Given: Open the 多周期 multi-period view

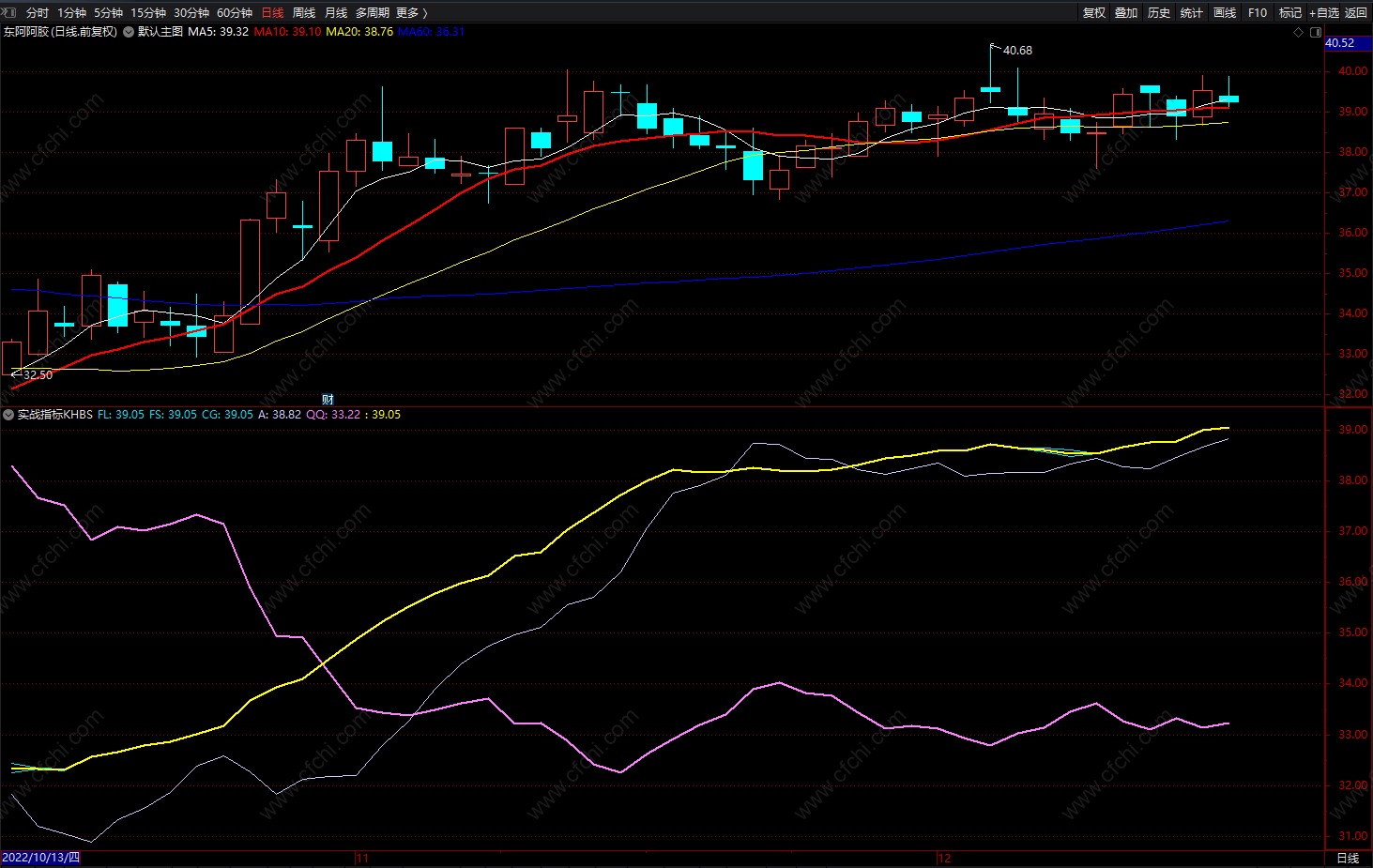Looking at the screenshot, I should pyautogui.click(x=373, y=13).
